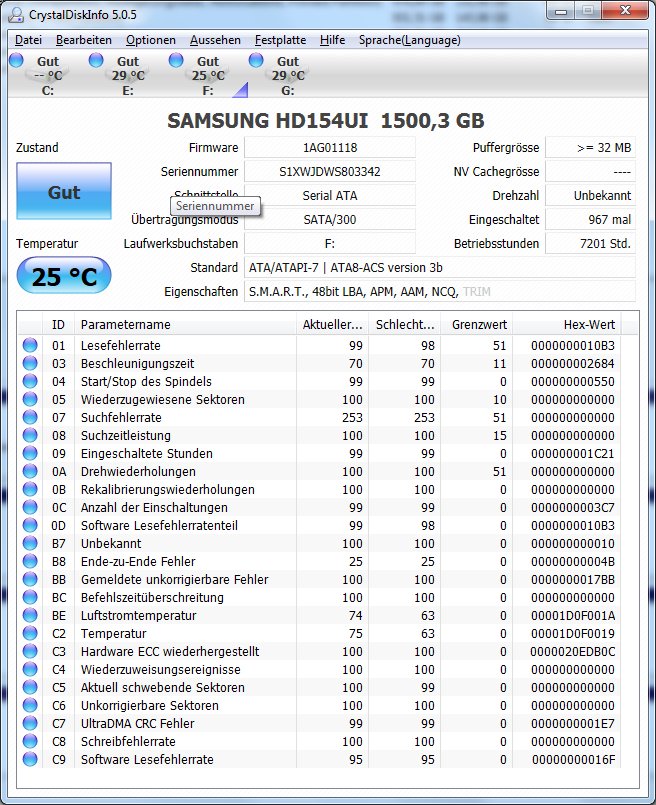This screenshot has width=656, height=805.
Task: Click status icon of Suchzeitleistung row
Action: pyautogui.click(x=30, y=435)
